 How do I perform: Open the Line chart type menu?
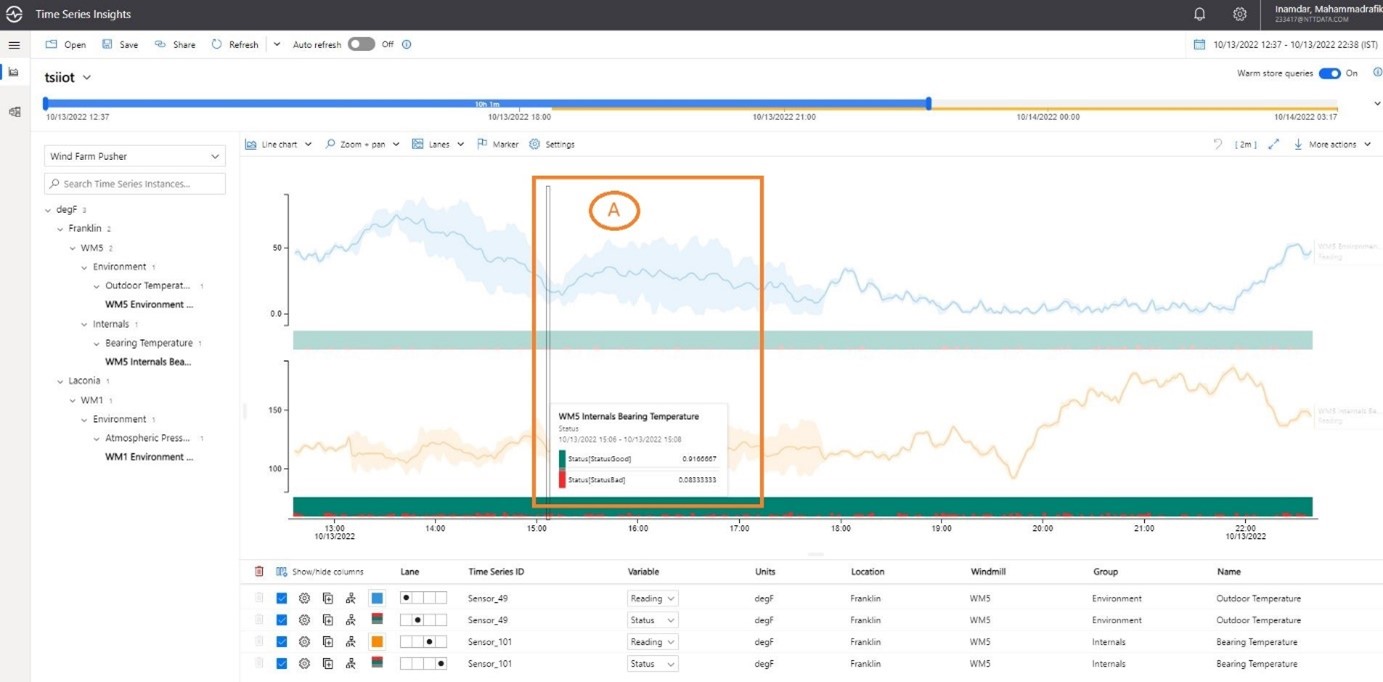pos(279,144)
